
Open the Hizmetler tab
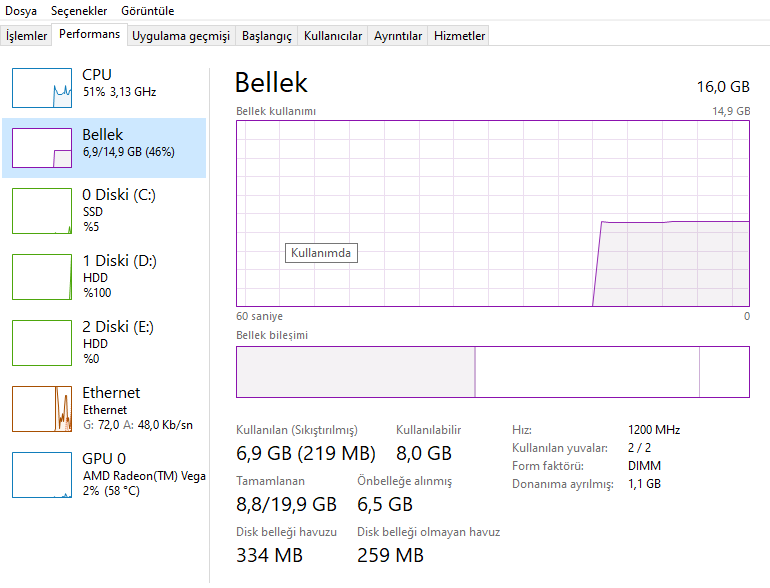(460, 36)
